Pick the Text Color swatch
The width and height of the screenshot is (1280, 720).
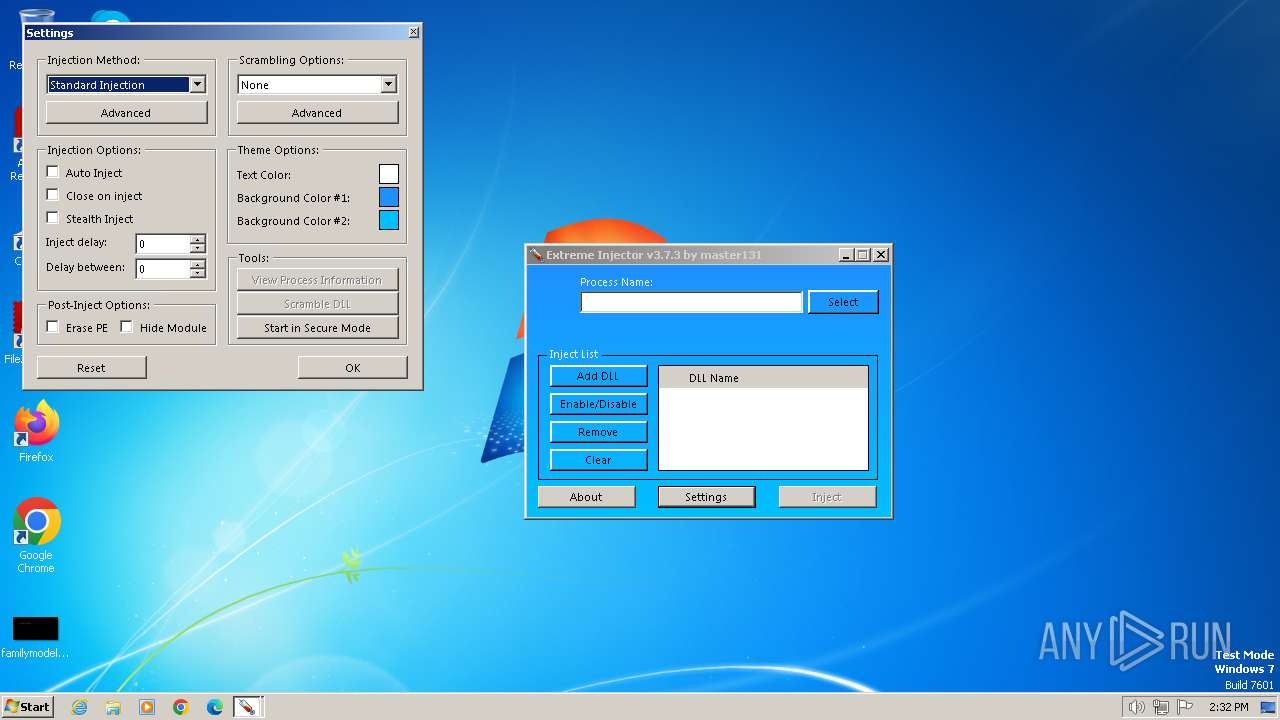click(x=389, y=174)
